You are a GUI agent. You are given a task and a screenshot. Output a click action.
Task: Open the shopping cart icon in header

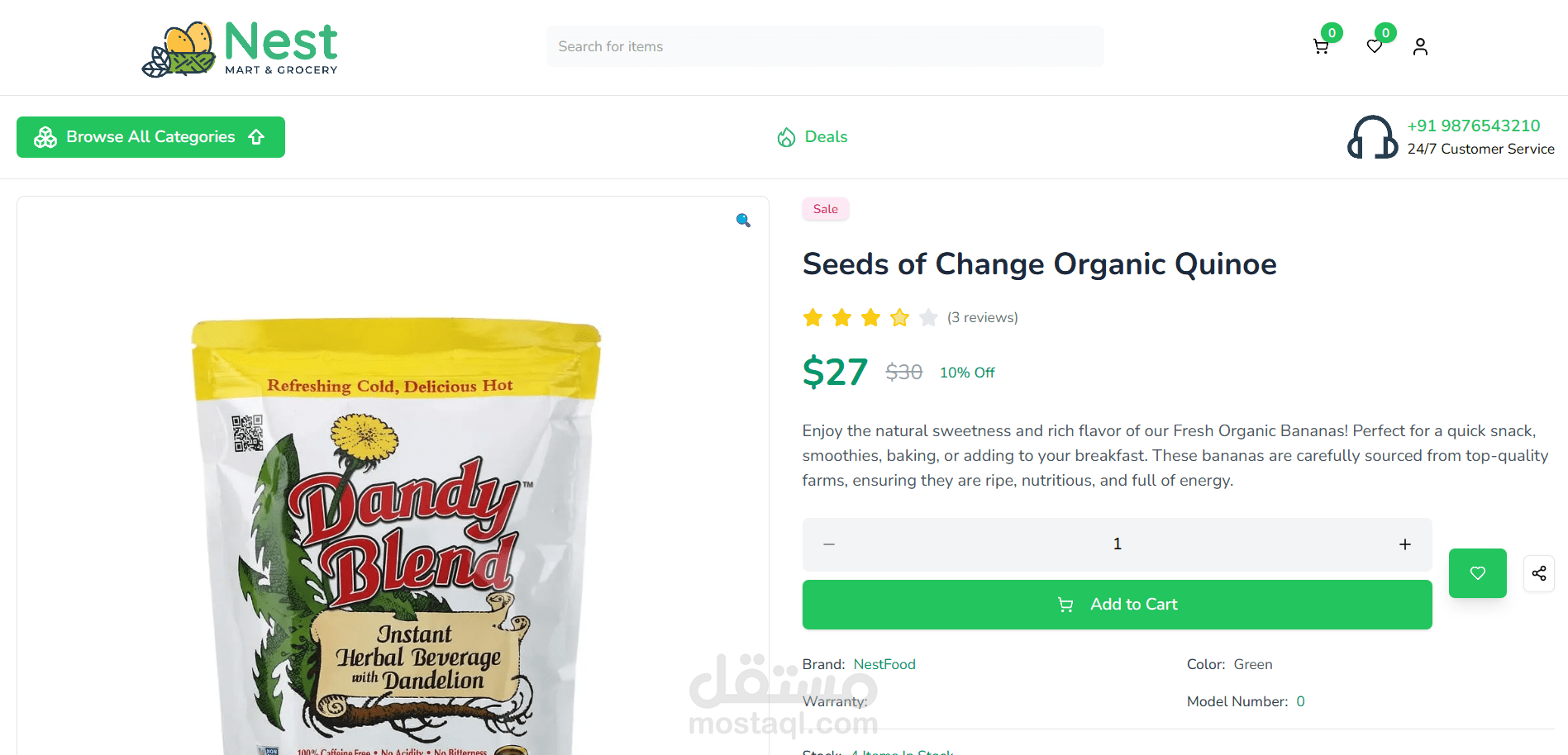1321,47
